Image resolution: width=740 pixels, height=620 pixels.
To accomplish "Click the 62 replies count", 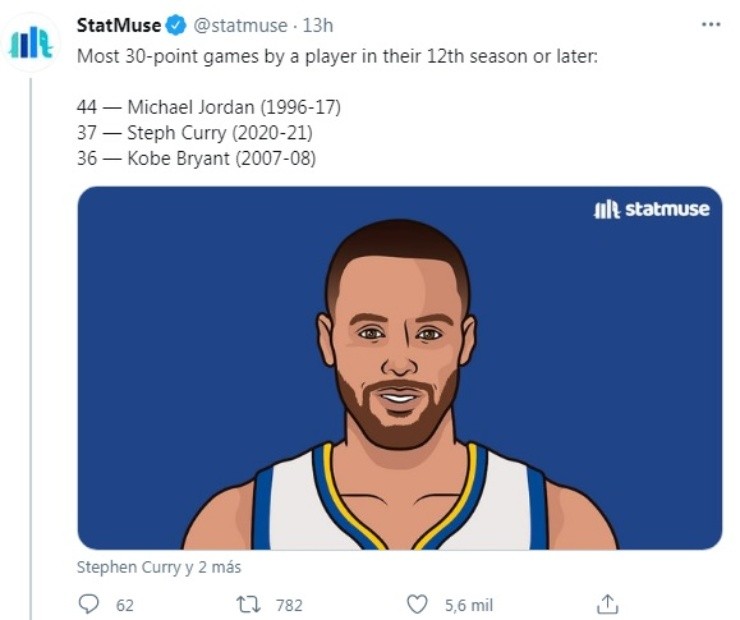I will coord(125,605).
